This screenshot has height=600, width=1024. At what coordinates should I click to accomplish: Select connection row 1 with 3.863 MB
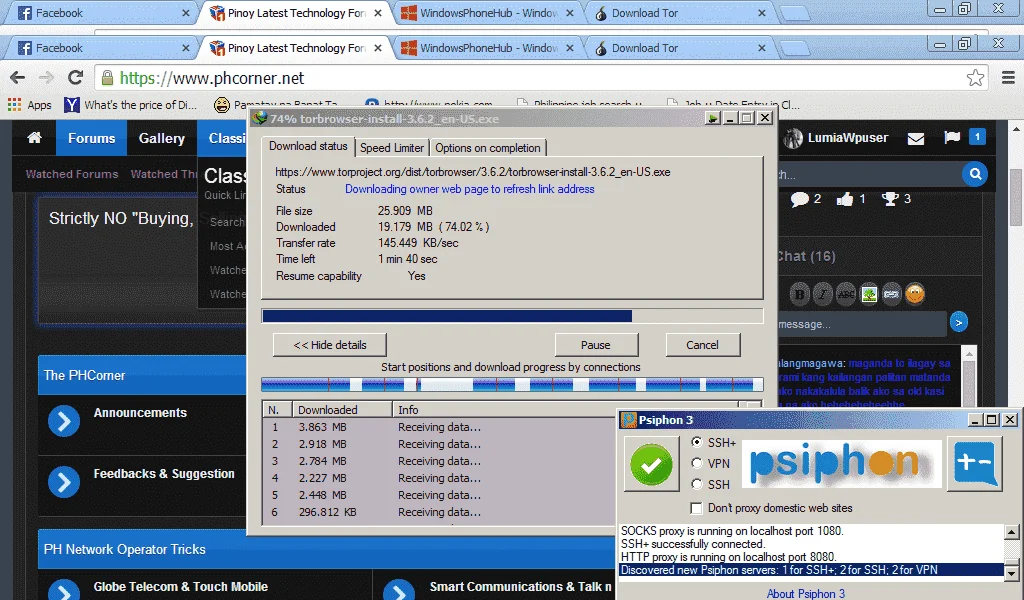click(439, 427)
